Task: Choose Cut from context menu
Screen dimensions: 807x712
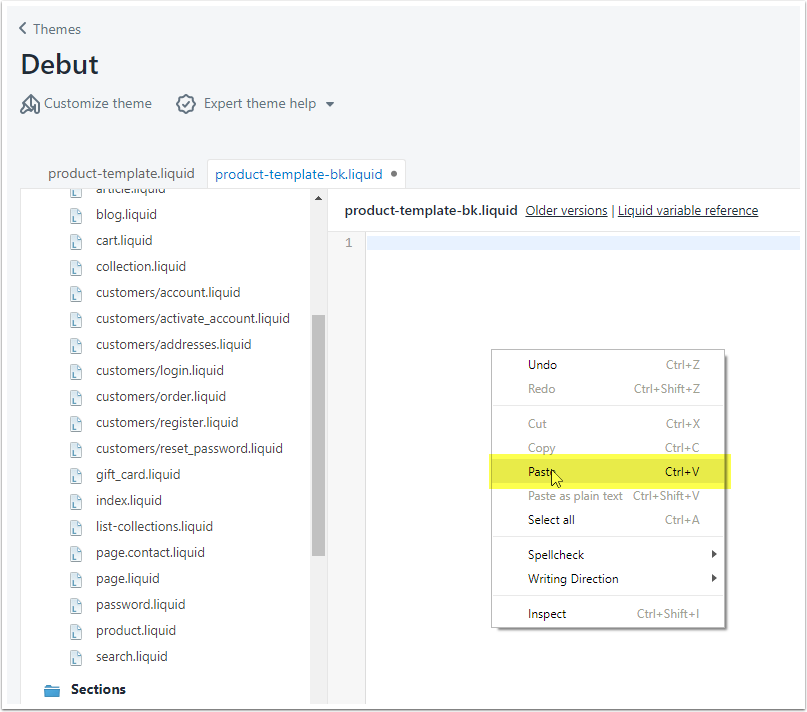Action: 608,424
